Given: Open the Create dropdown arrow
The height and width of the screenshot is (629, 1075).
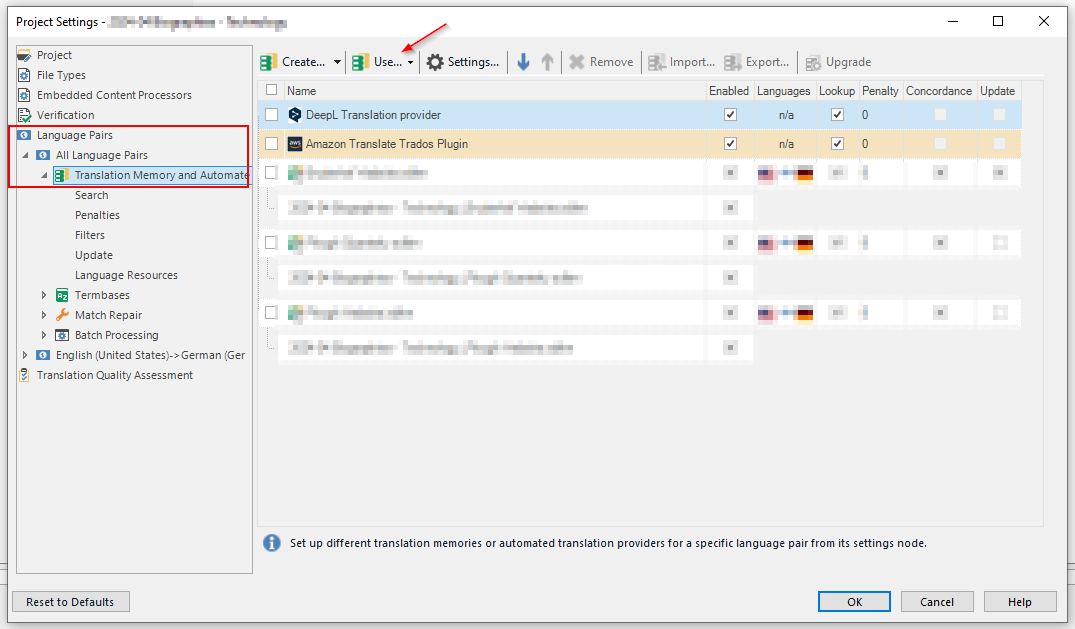Looking at the screenshot, I should point(337,62).
